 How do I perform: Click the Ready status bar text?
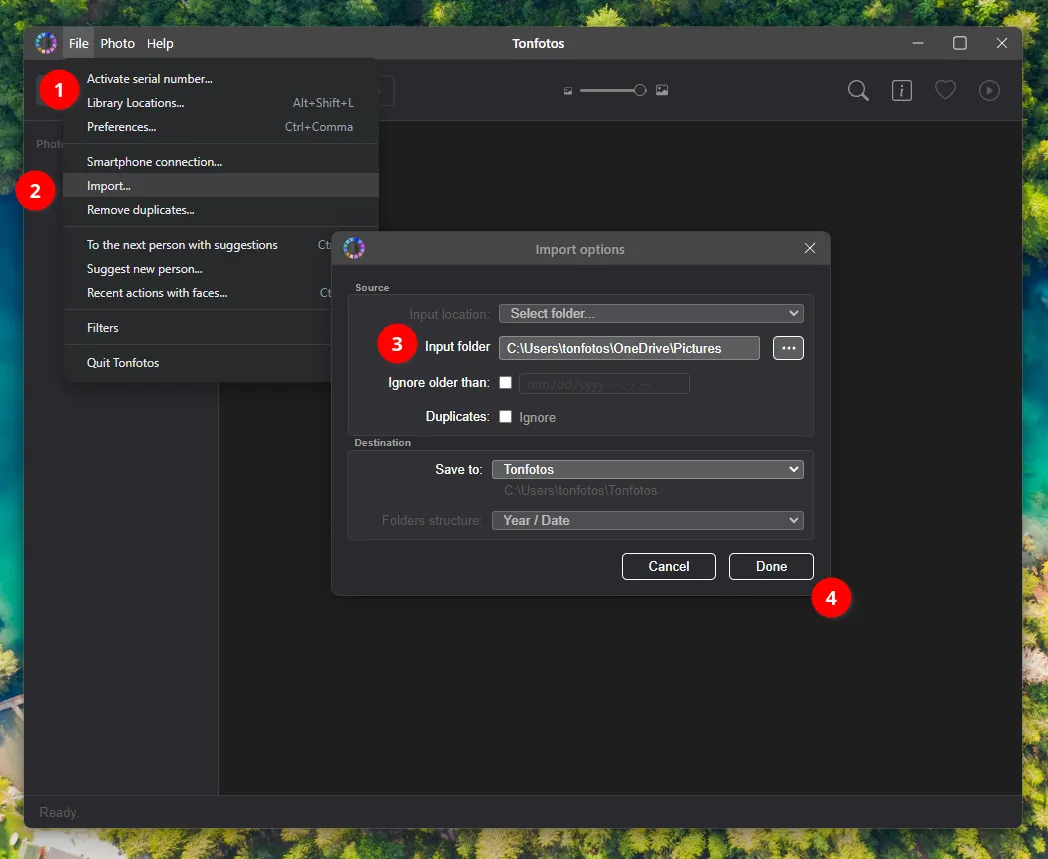59,812
